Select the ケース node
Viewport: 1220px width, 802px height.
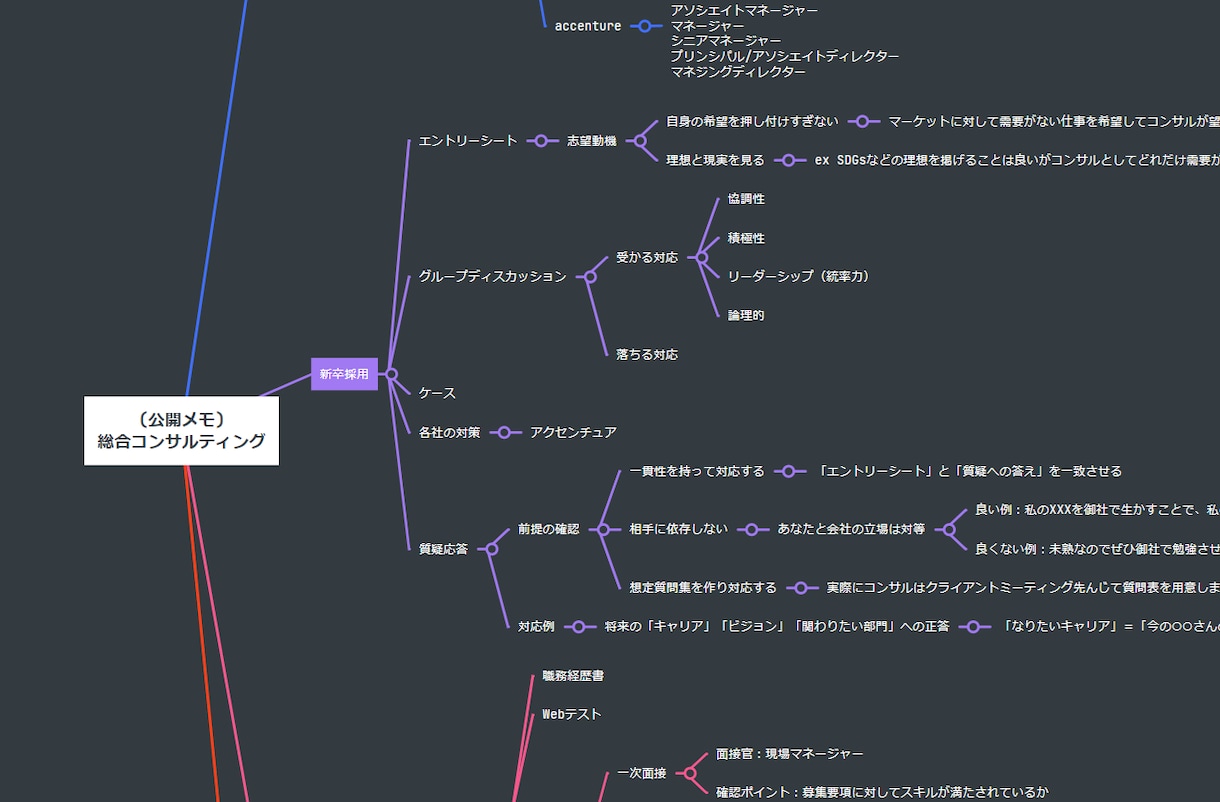pos(437,394)
